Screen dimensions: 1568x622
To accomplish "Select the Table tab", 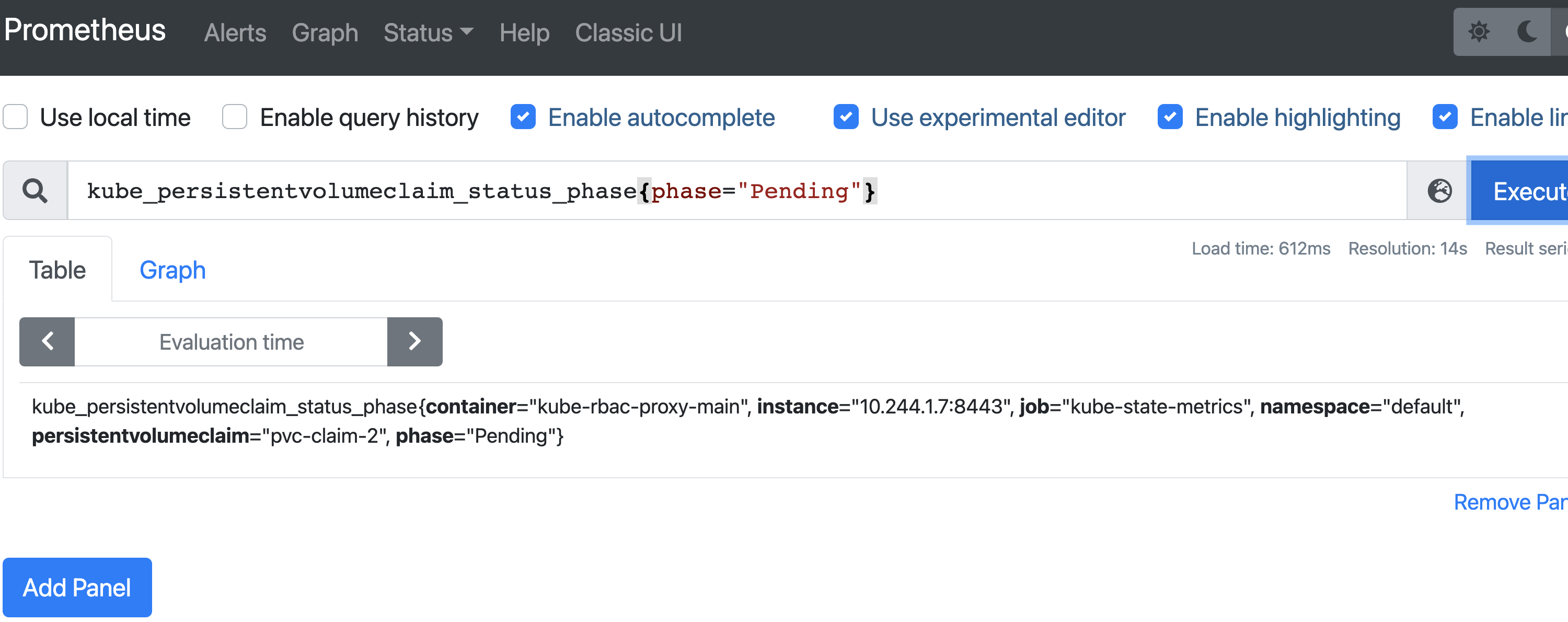I will (57, 270).
